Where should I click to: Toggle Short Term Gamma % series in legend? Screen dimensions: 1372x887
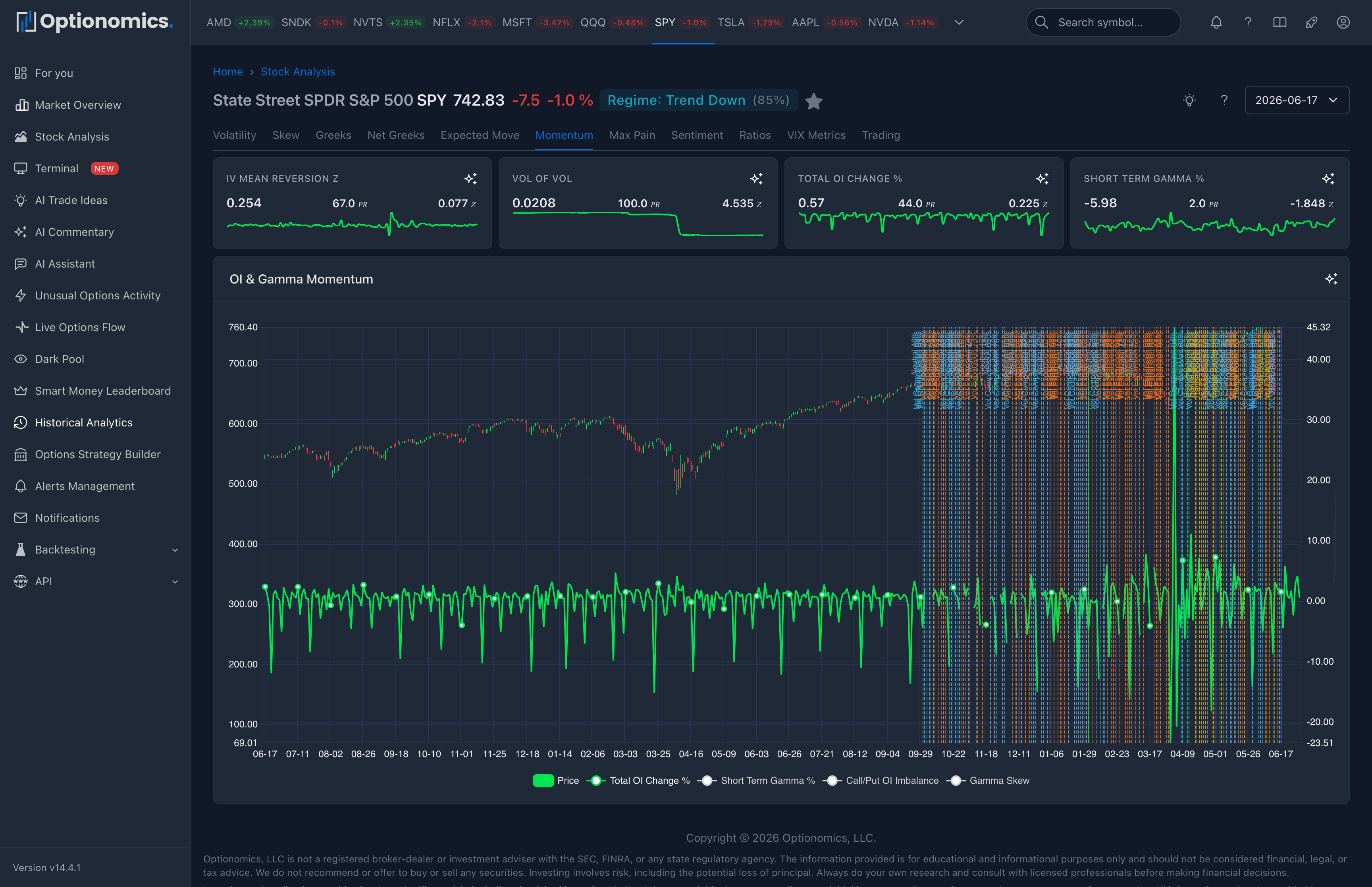756,781
